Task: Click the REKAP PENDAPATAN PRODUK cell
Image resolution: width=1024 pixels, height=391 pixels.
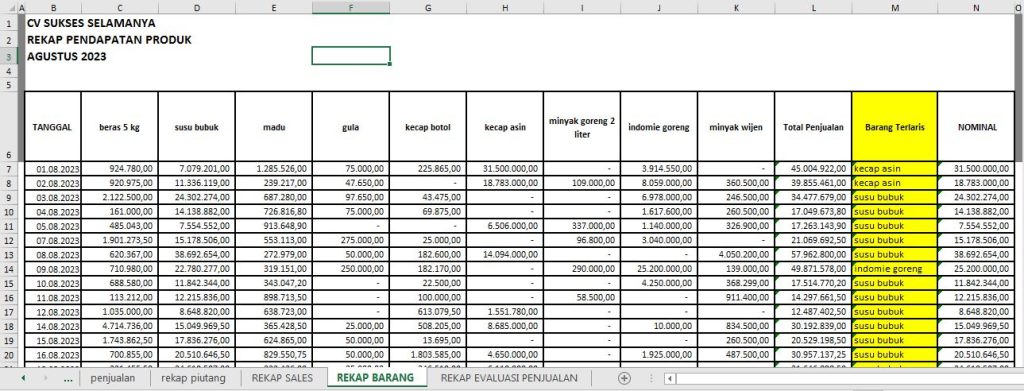Action: [x=109, y=40]
